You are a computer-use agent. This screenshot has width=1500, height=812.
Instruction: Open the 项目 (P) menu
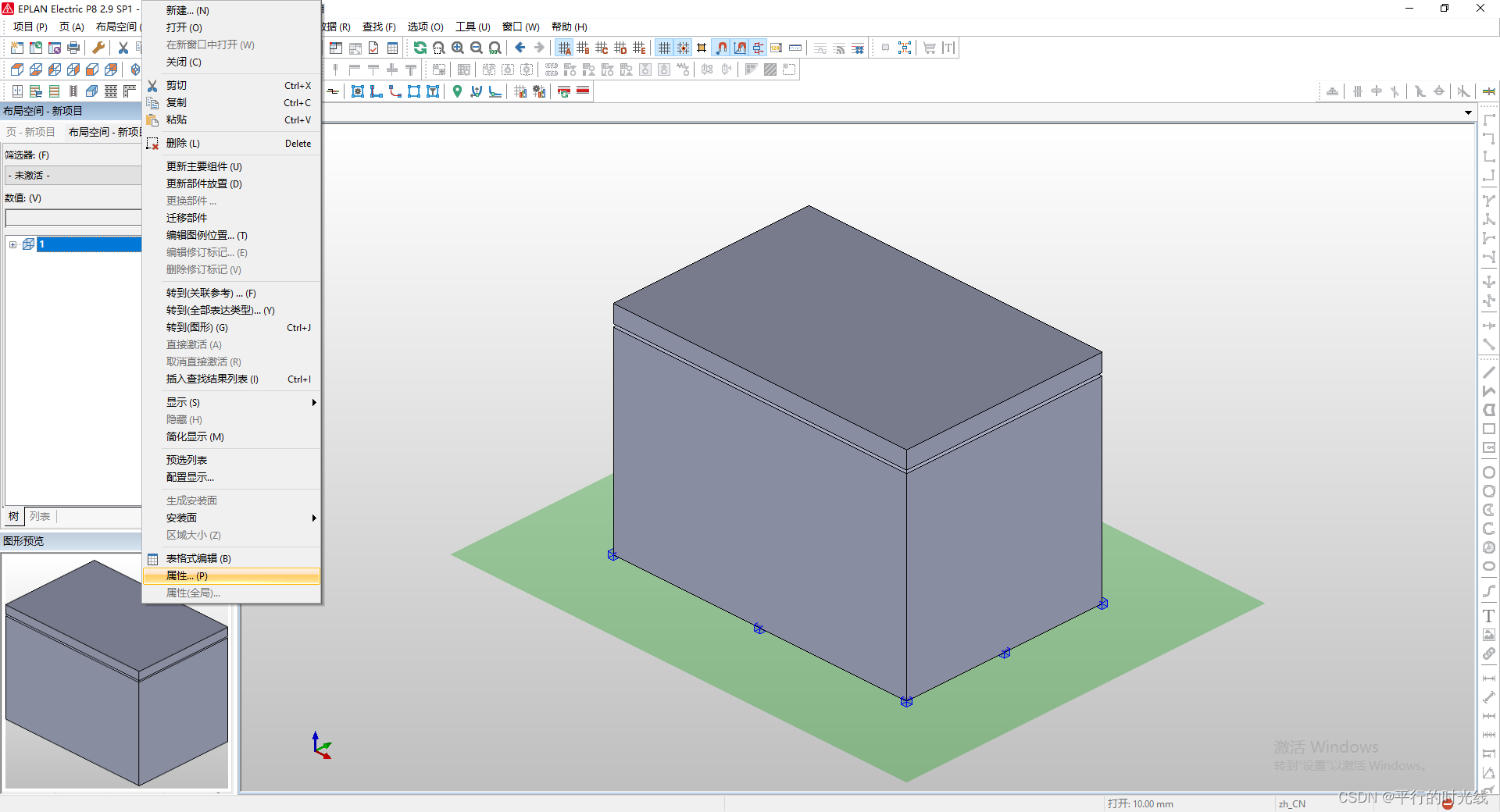(x=30, y=27)
